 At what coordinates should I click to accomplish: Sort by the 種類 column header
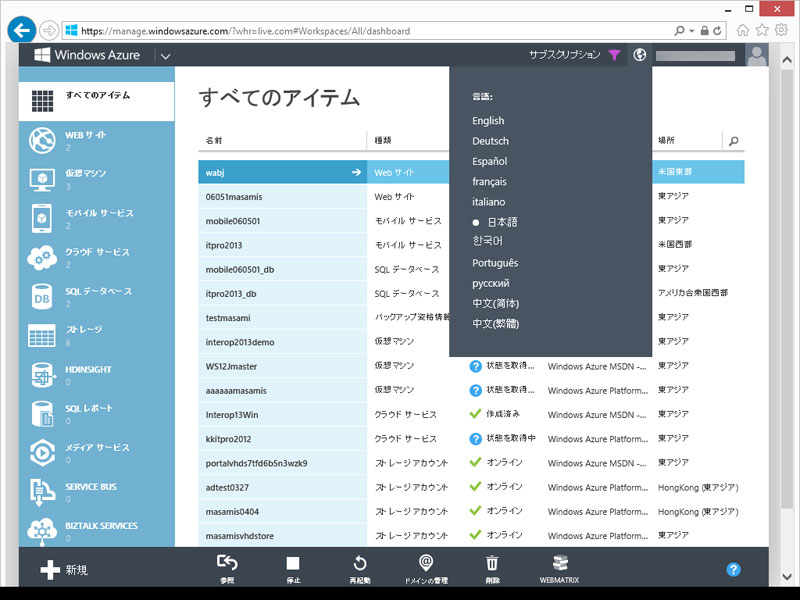pos(383,140)
